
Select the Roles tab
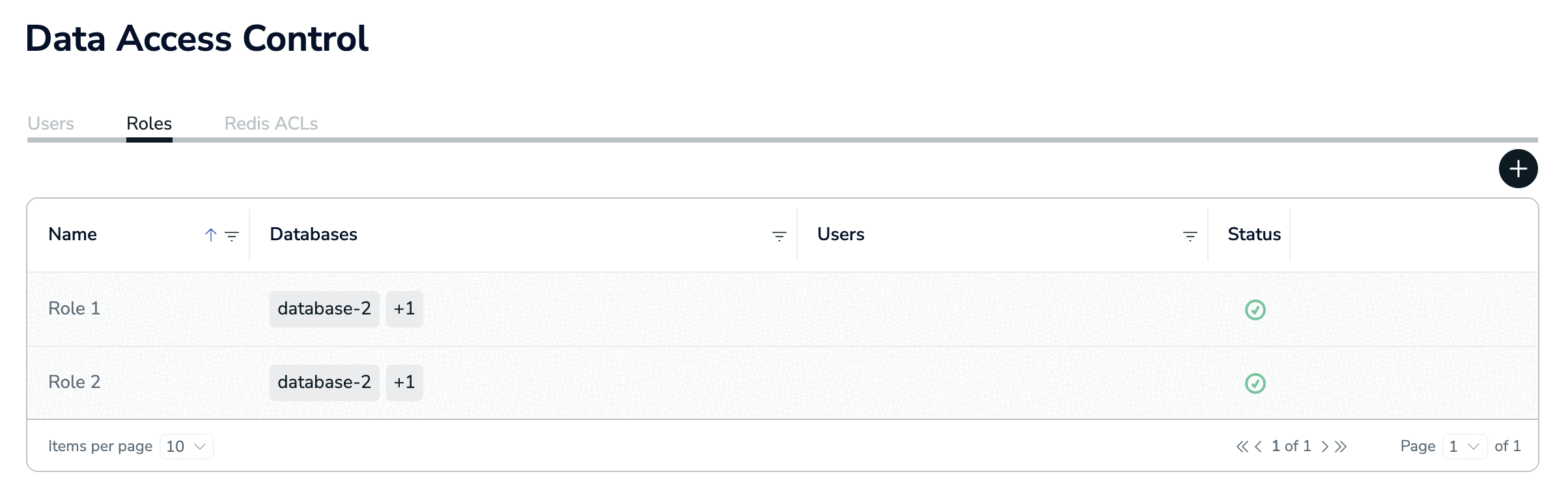pyautogui.click(x=149, y=124)
